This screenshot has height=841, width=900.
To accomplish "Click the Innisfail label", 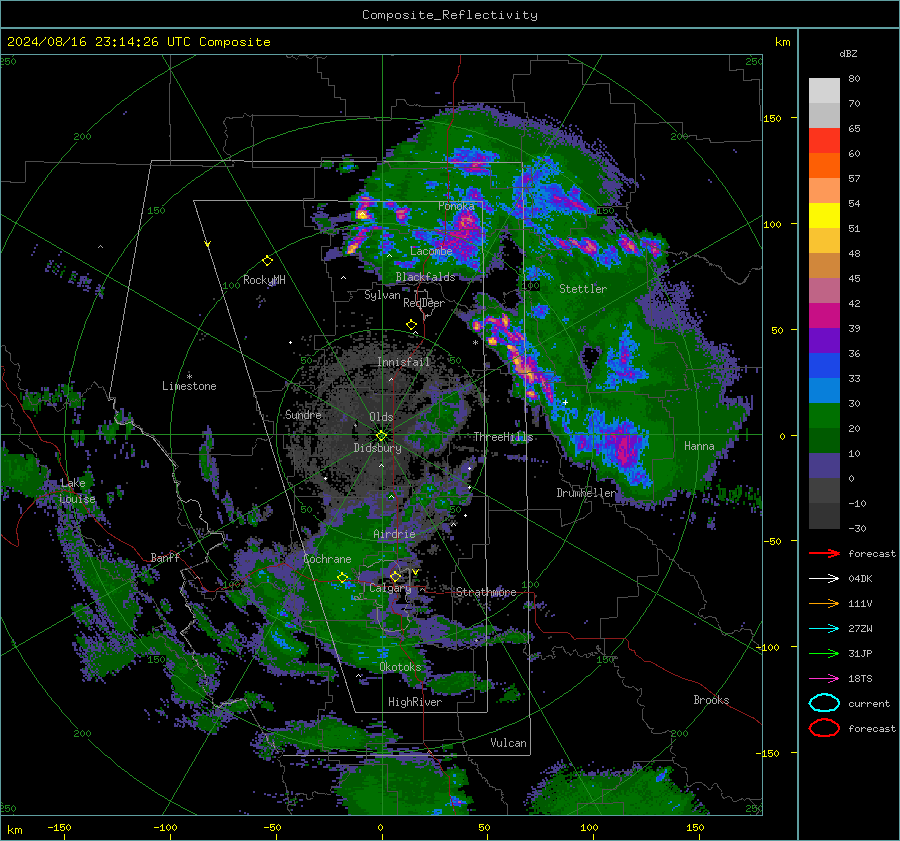I will click(403, 362).
